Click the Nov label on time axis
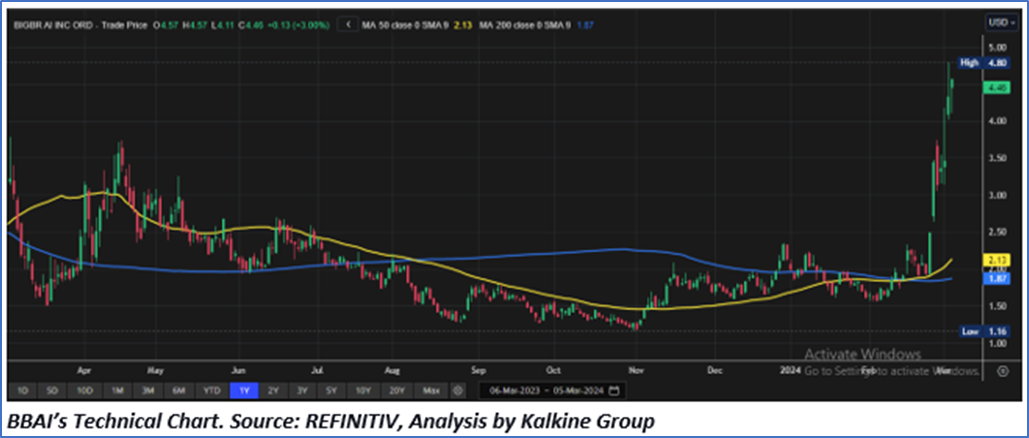Image resolution: width=1029 pixels, height=438 pixels. (635, 370)
